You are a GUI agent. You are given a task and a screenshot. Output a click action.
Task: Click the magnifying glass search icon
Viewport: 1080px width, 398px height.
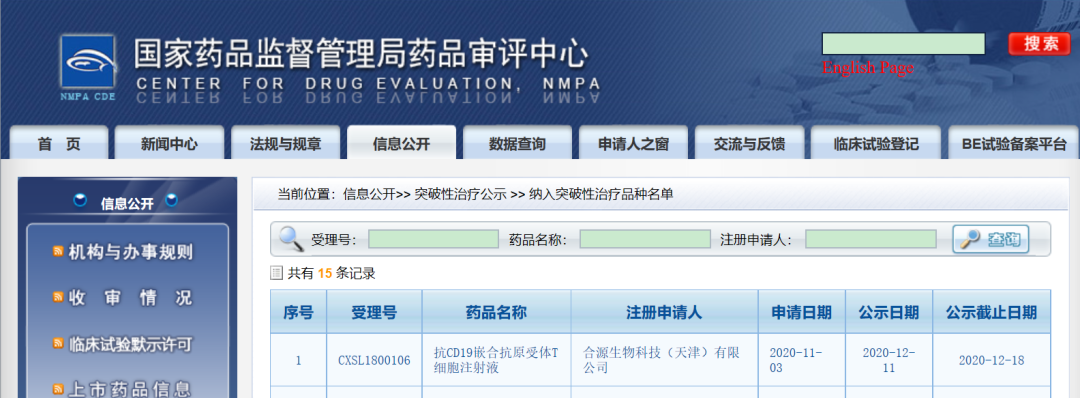pyautogui.click(x=291, y=239)
